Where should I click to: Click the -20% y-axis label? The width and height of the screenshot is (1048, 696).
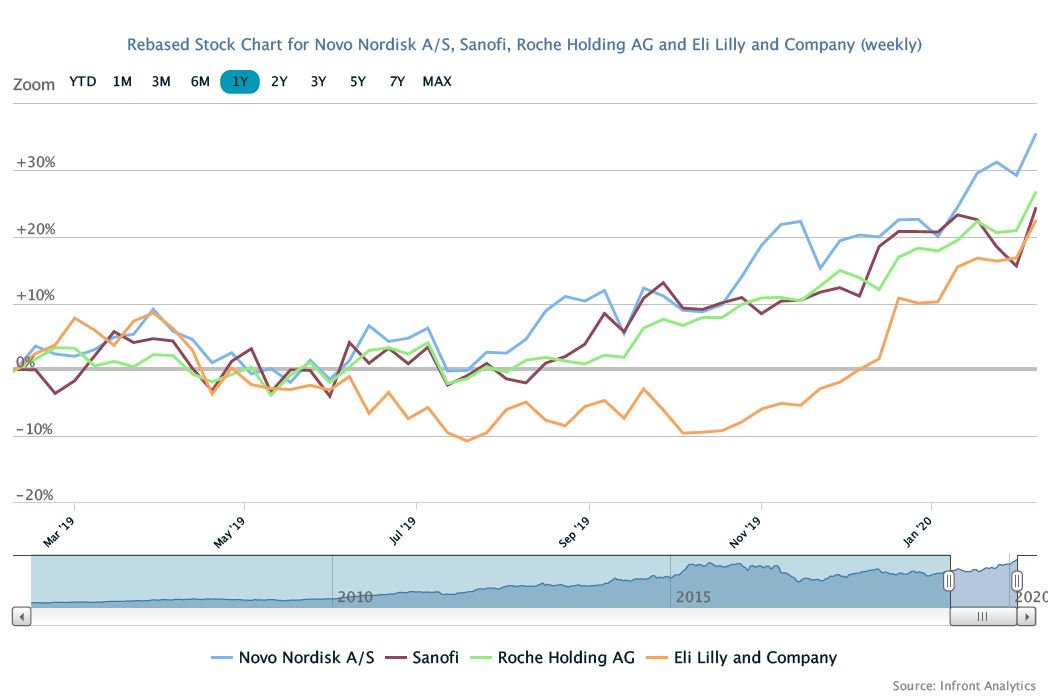34,495
